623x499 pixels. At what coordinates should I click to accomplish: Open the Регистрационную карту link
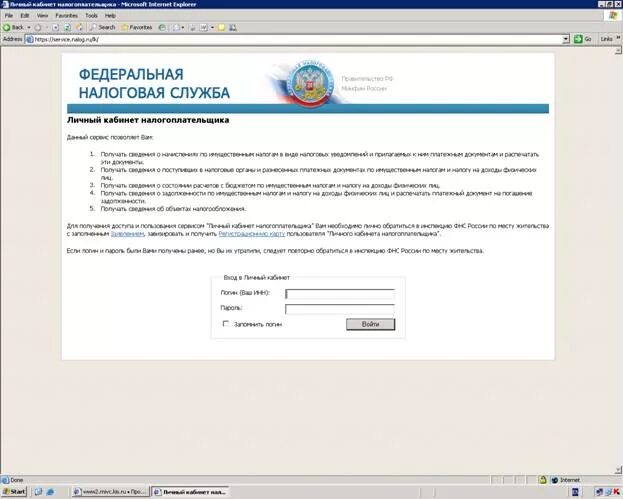coord(252,234)
